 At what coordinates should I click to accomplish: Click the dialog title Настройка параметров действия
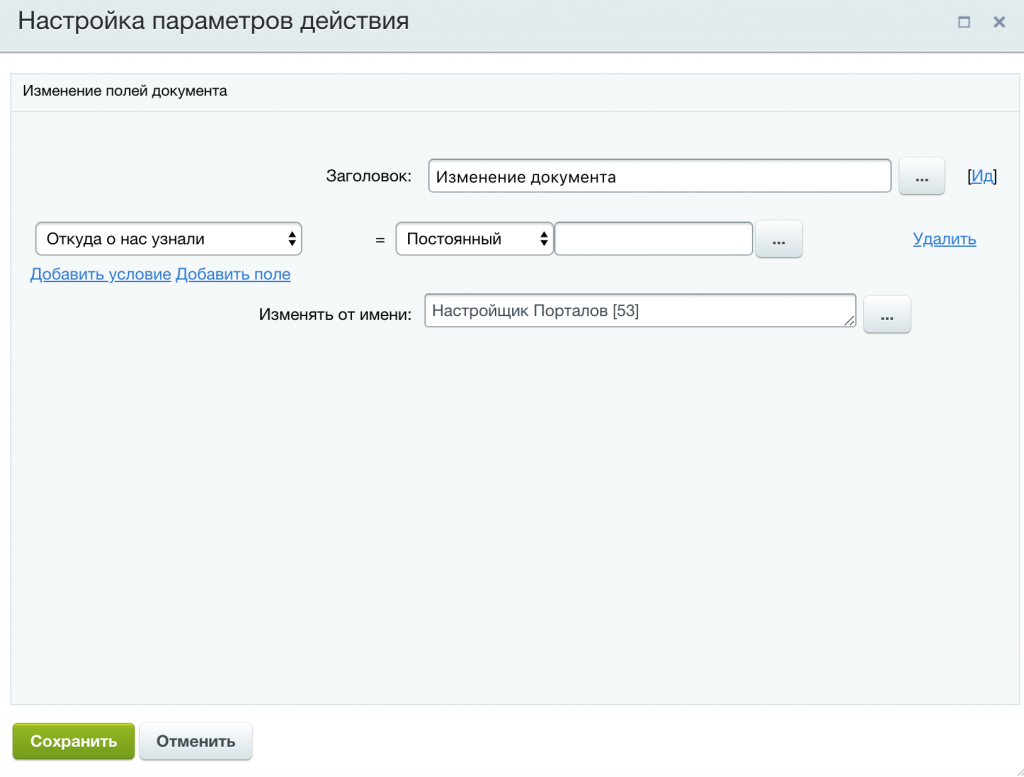pyautogui.click(x=211, y=21)
